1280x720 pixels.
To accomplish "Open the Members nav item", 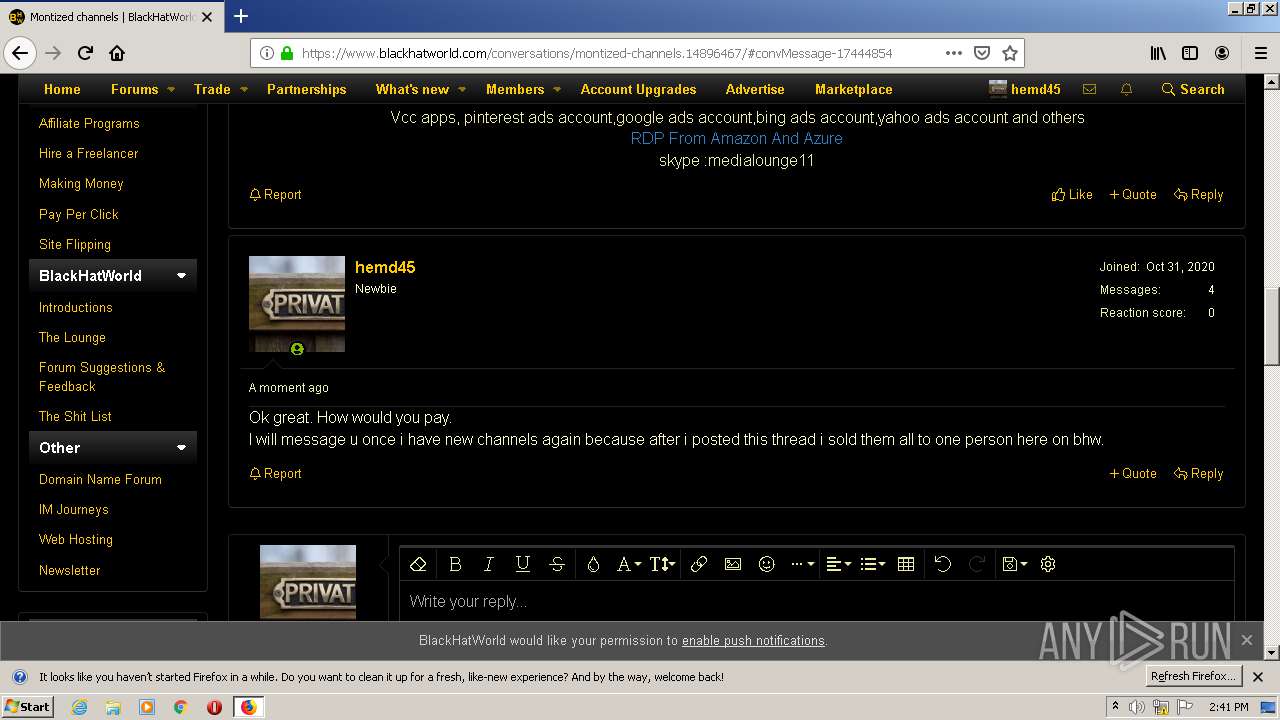I will [x=515, y=89].
